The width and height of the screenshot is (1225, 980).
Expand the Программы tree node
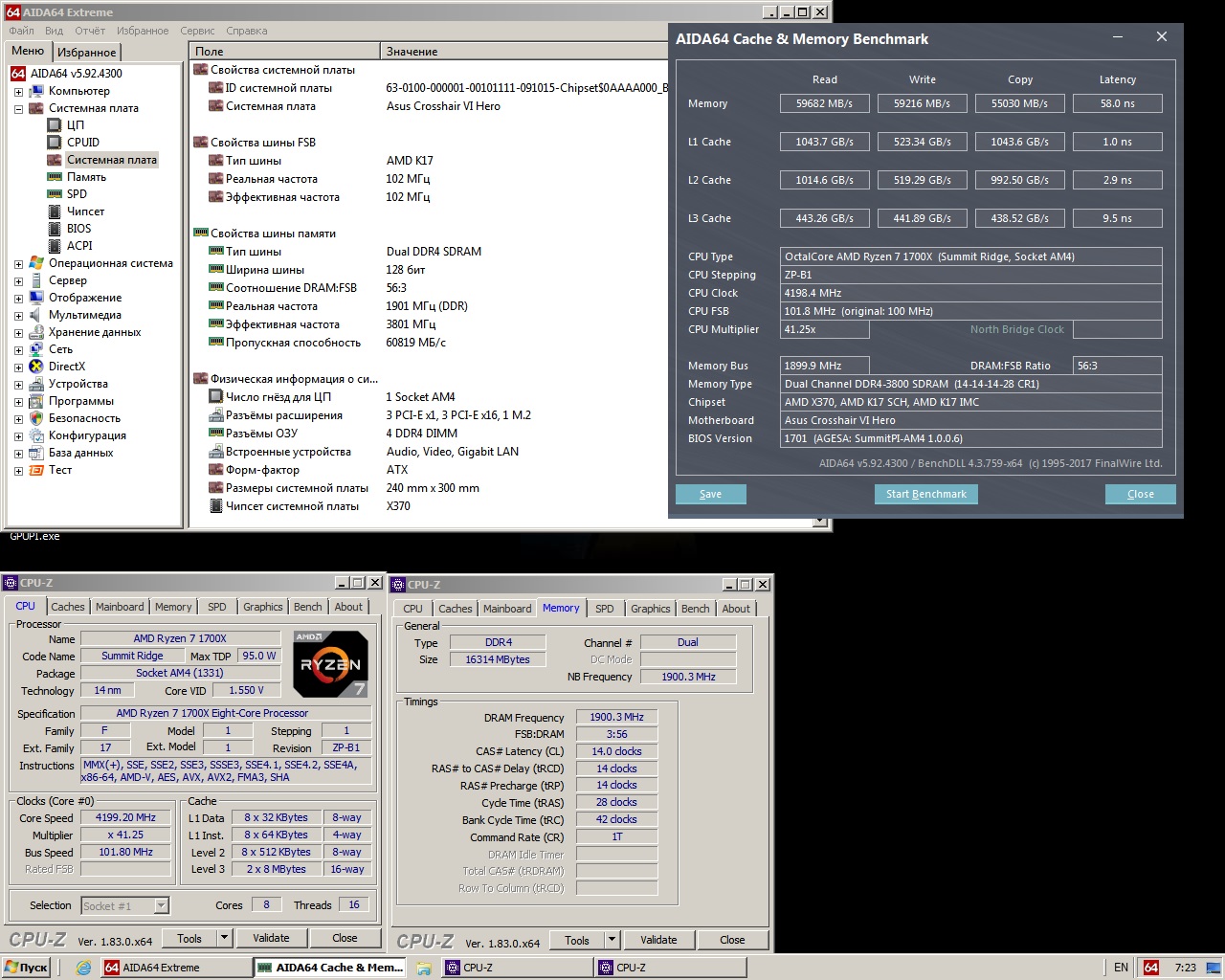(x=18, y=401)
